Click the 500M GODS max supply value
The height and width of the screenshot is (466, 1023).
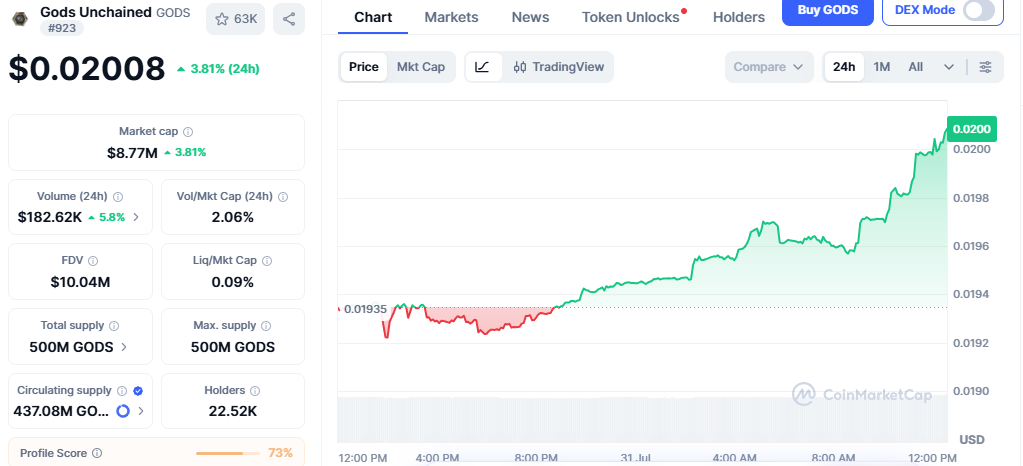(233, 347)
